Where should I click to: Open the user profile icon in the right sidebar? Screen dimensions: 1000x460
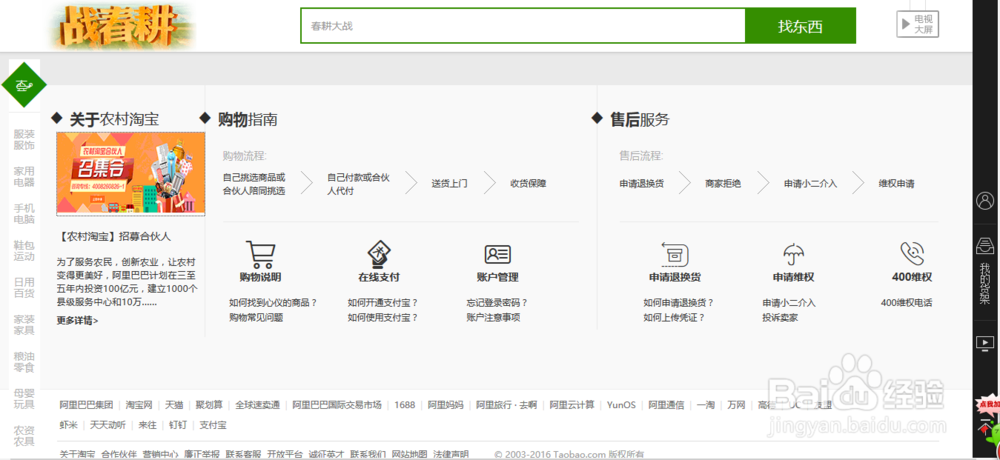985,200
